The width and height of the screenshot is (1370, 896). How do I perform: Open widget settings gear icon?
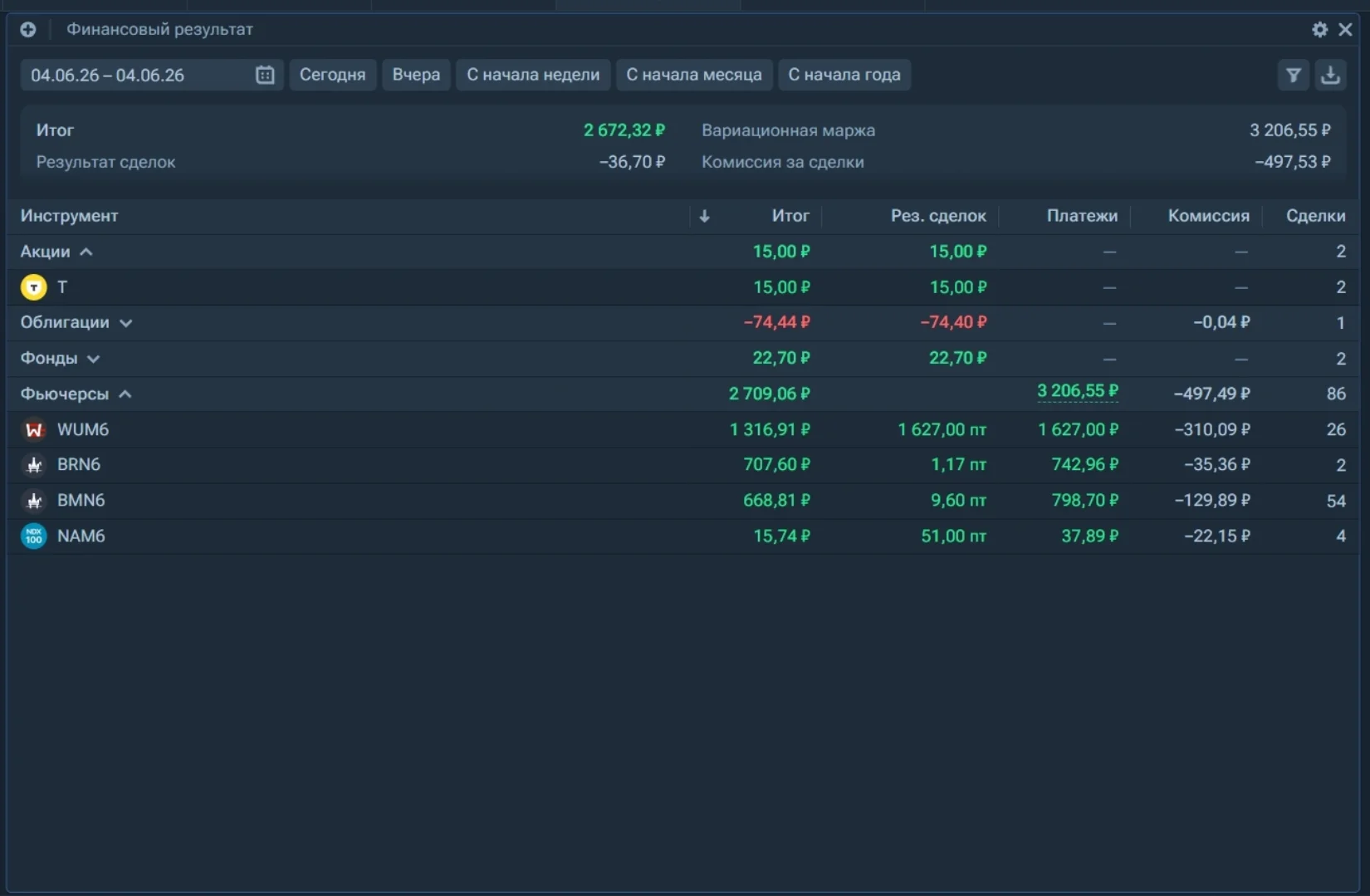[x=1319, y=29]
